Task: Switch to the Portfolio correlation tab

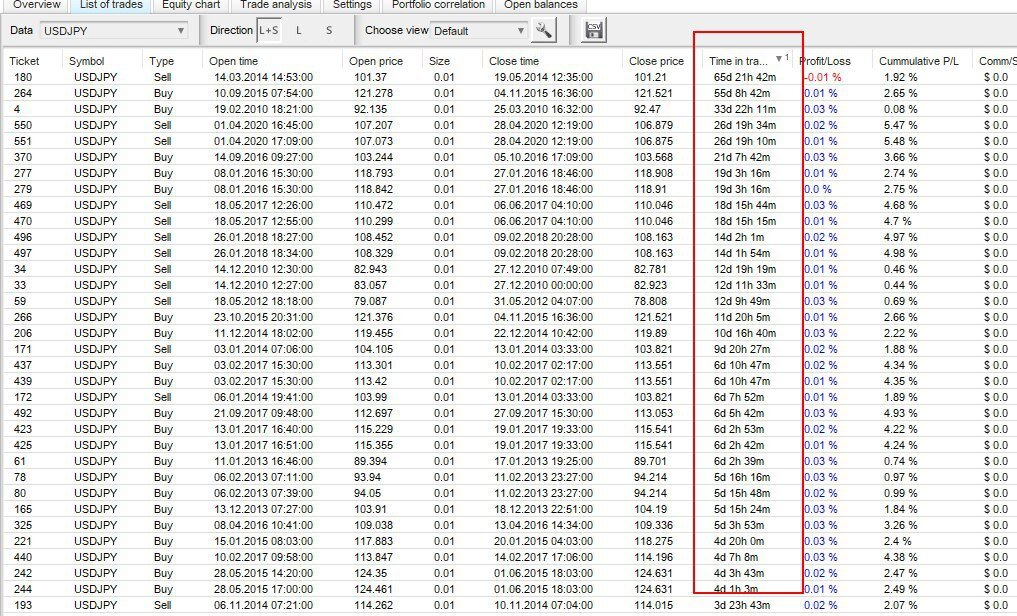Action: (438, 5)
